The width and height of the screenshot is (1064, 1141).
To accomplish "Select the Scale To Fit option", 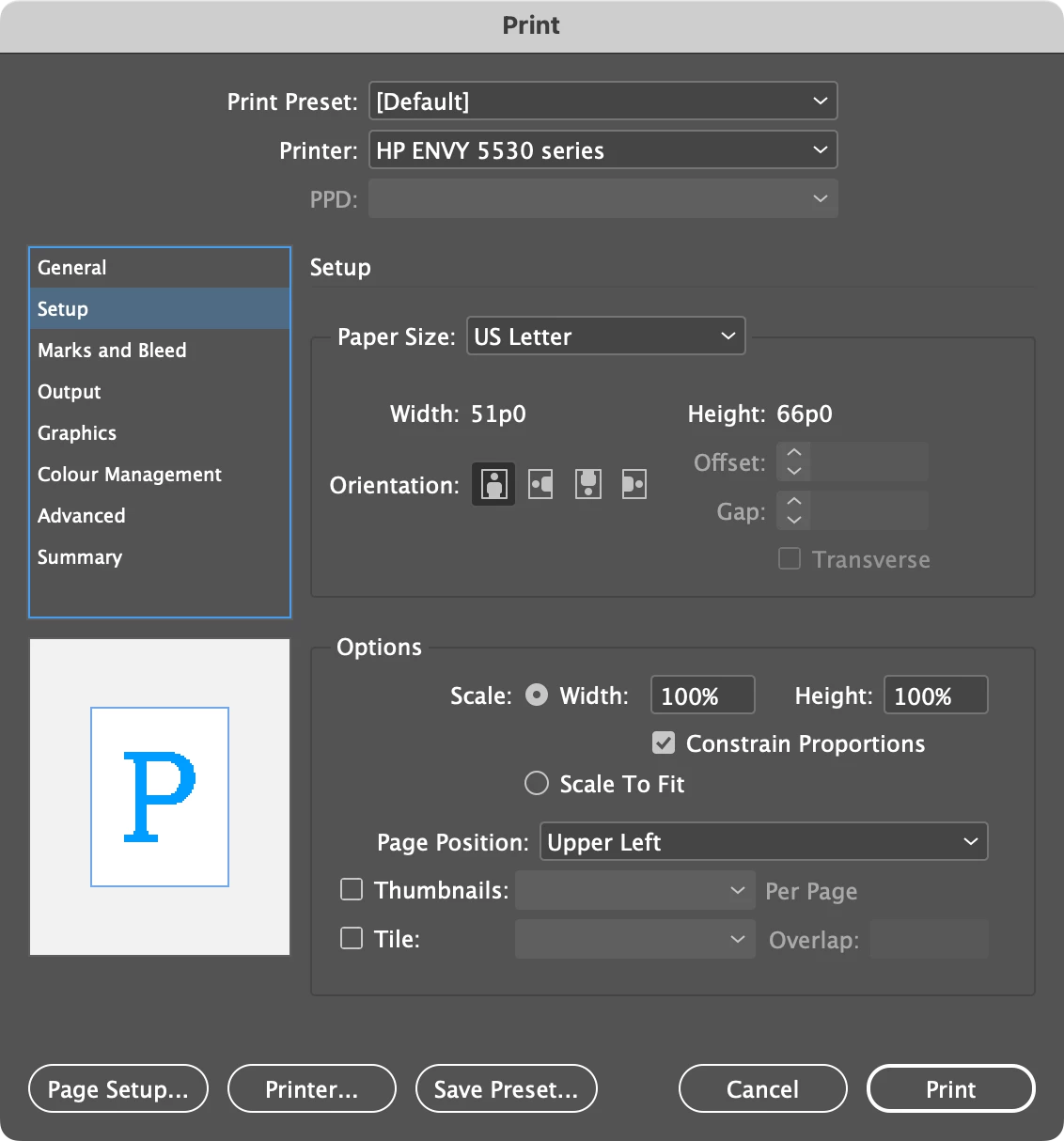I will click(537, 784).
